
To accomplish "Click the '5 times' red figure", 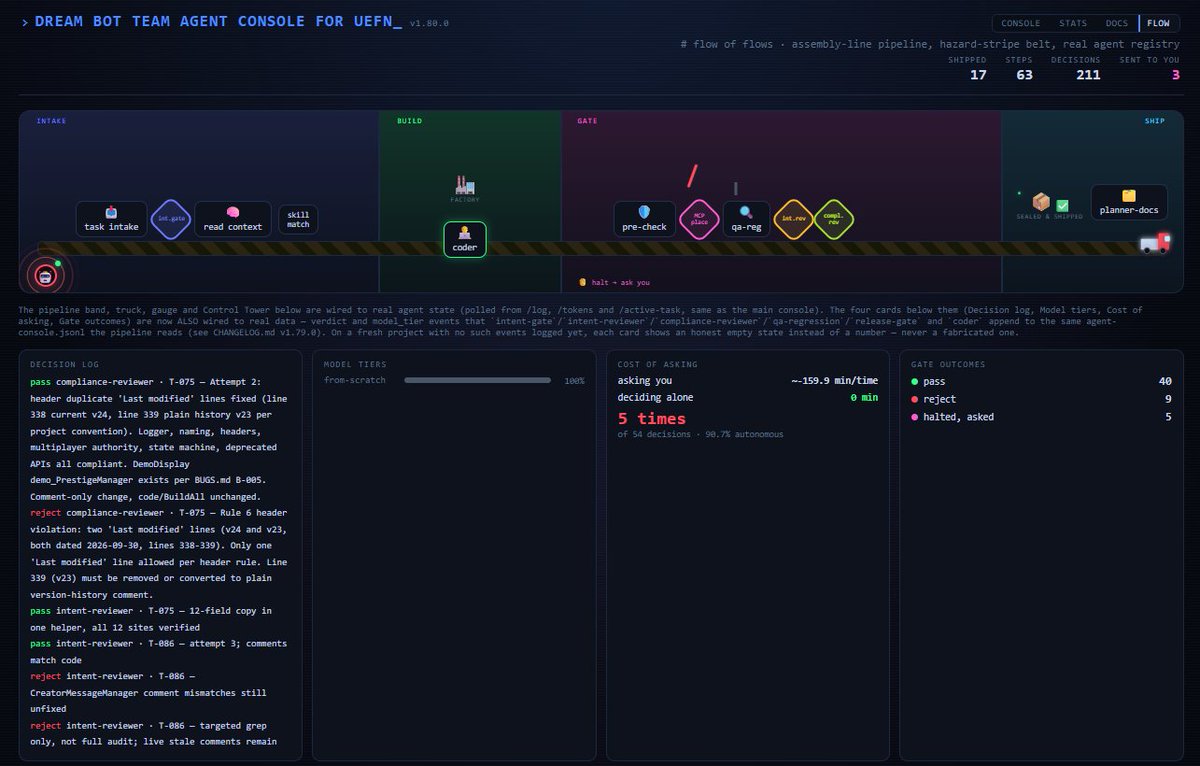I will click(652, 418).
